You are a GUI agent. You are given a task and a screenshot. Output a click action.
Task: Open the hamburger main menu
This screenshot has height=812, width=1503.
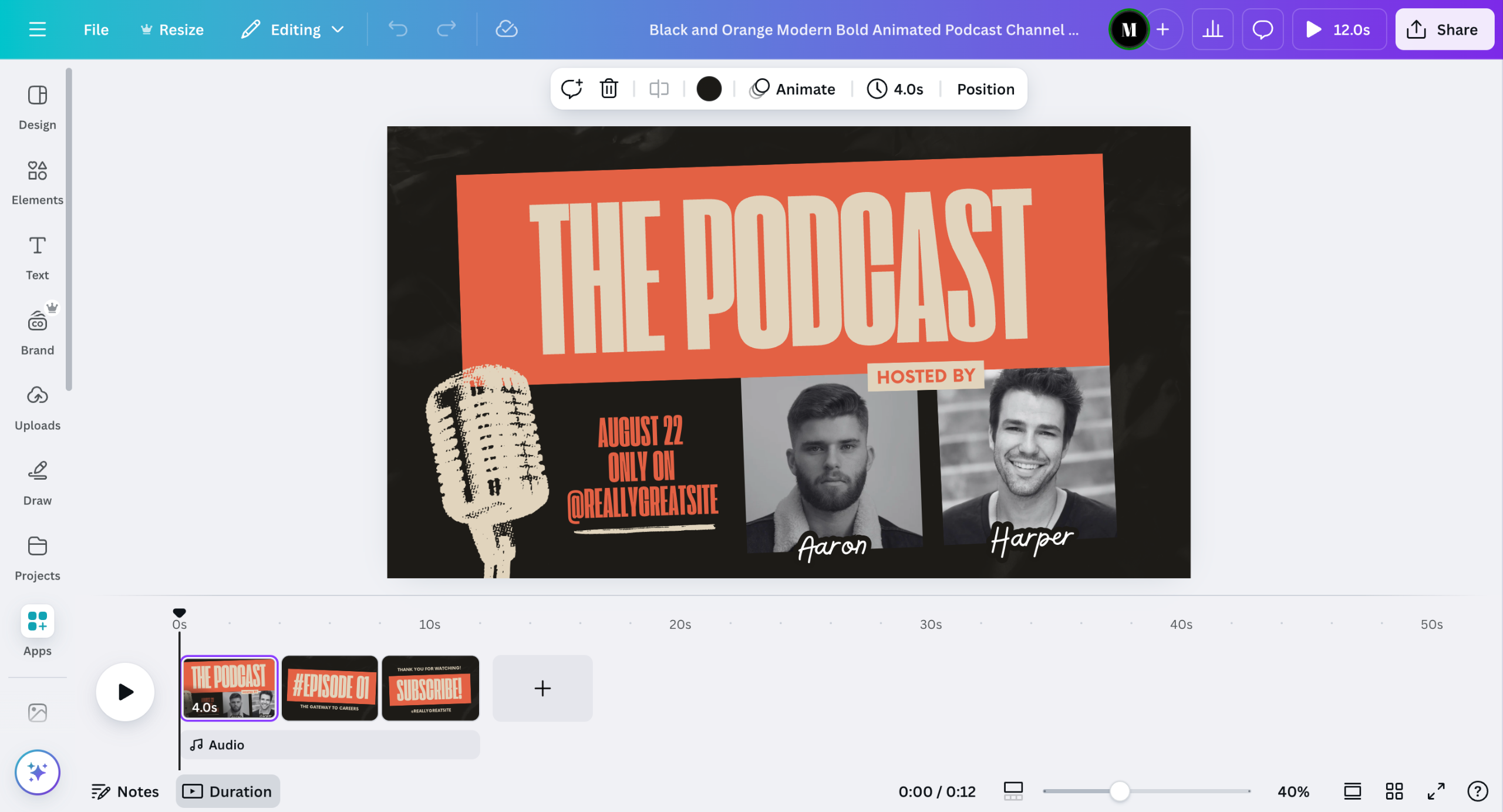click(37, 29)
